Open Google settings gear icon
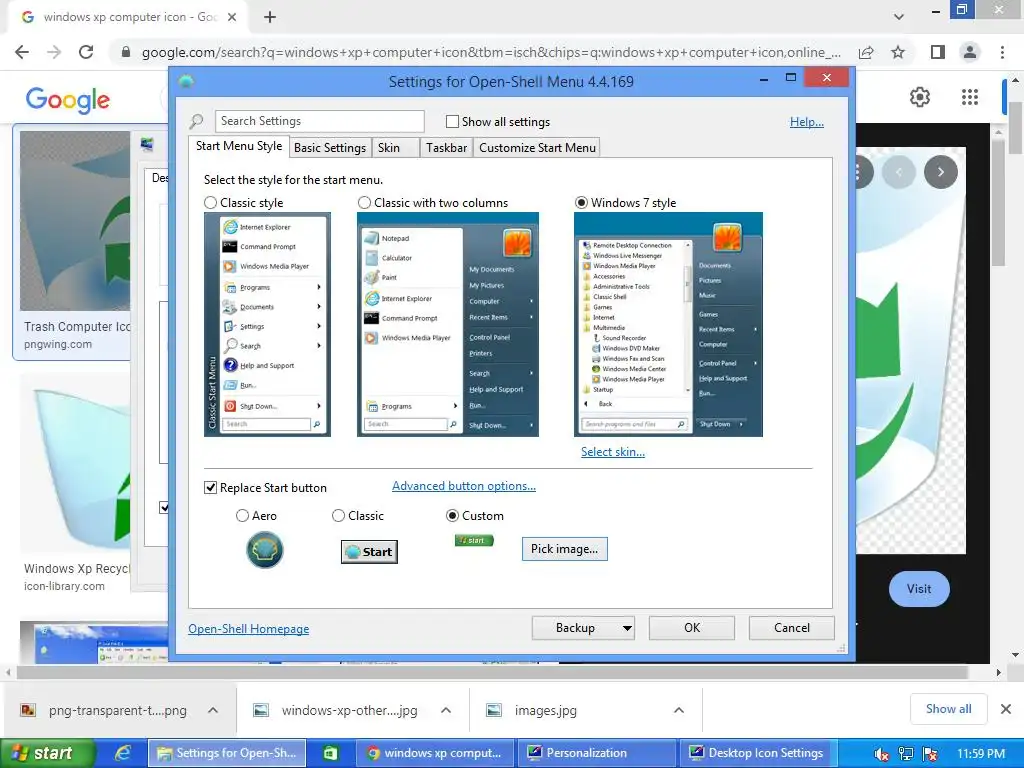This screenshot has width=1024, height=768. point(920,97)
